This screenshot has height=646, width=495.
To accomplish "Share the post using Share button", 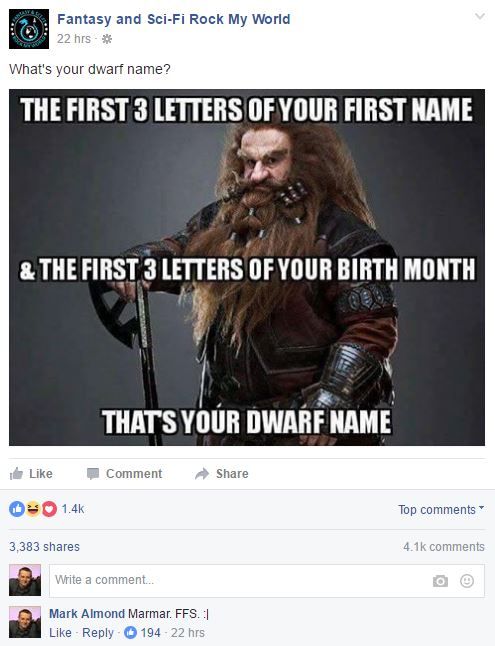I will tap(222, 474).
